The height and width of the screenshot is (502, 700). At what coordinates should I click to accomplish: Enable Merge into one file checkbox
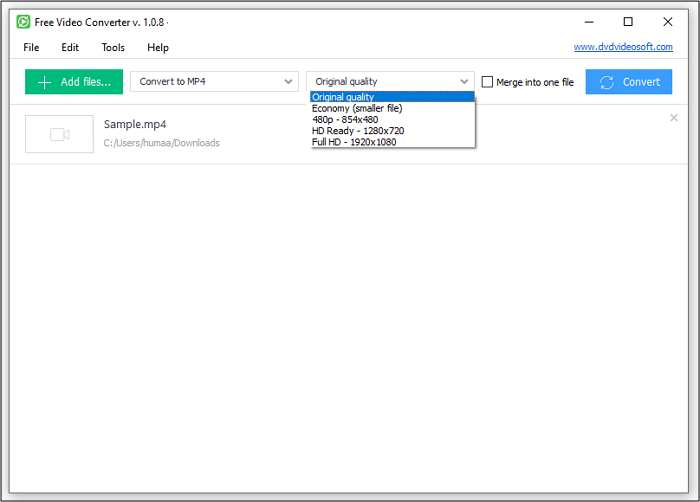point(488,82)
